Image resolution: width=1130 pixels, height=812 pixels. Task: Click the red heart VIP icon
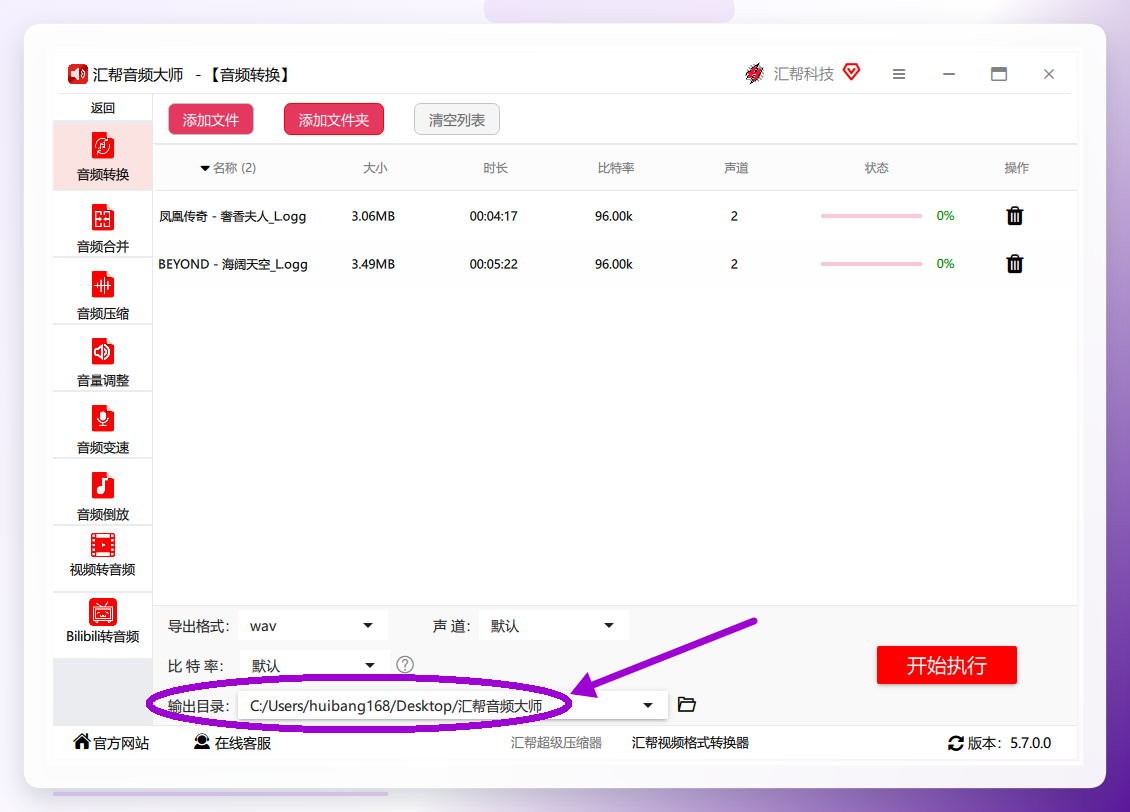point(852,72)
